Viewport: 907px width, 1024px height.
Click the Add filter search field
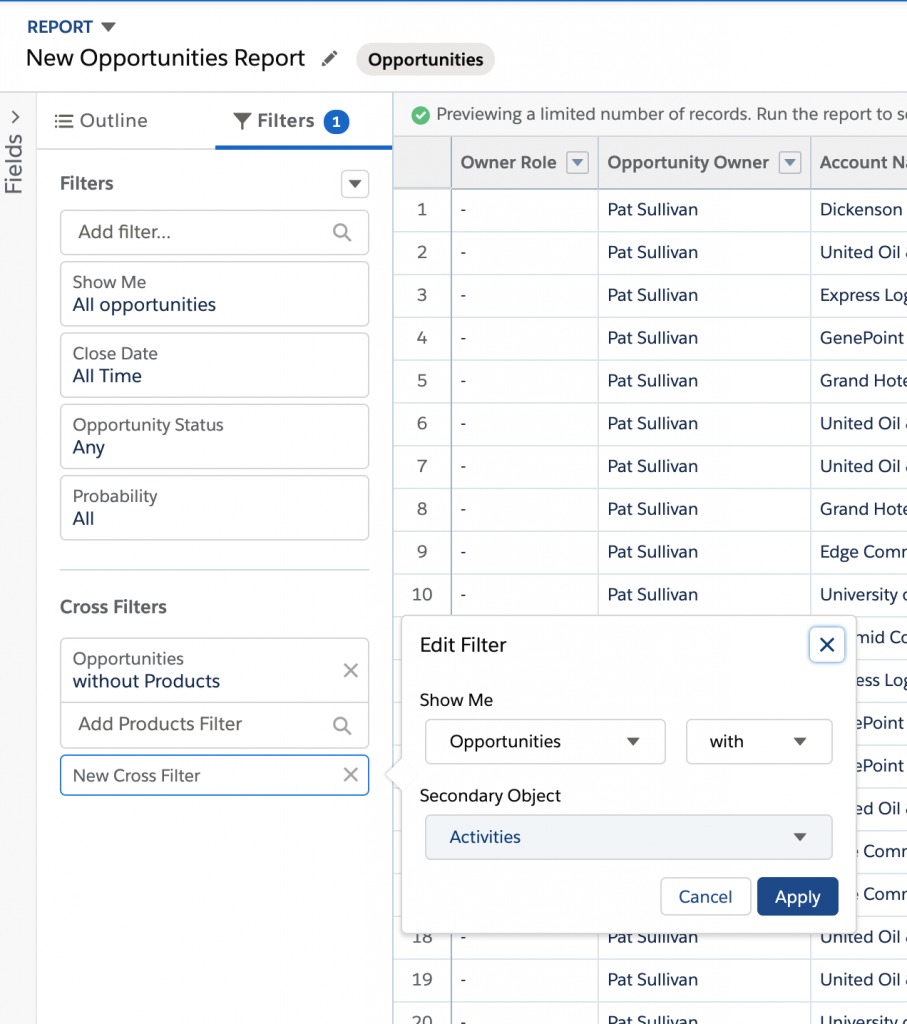pyautogui.click(x=214, y=232)
